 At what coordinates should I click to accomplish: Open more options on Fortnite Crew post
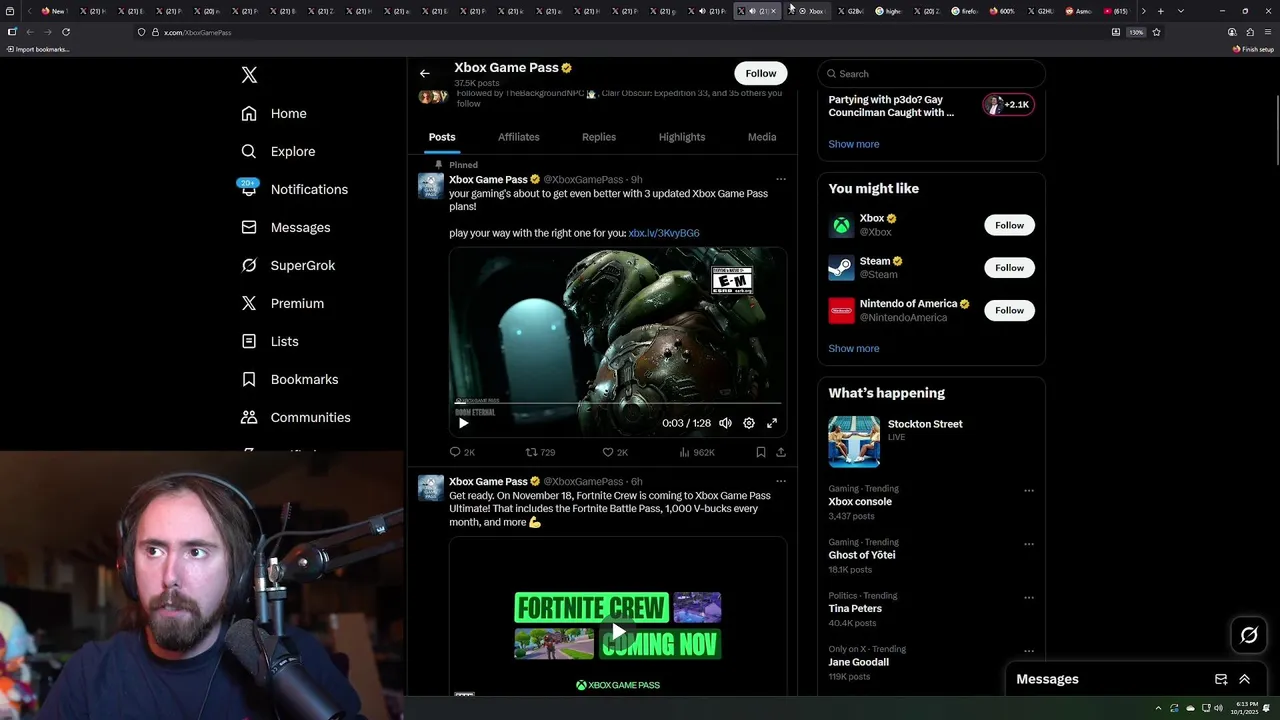pos(781,481)
